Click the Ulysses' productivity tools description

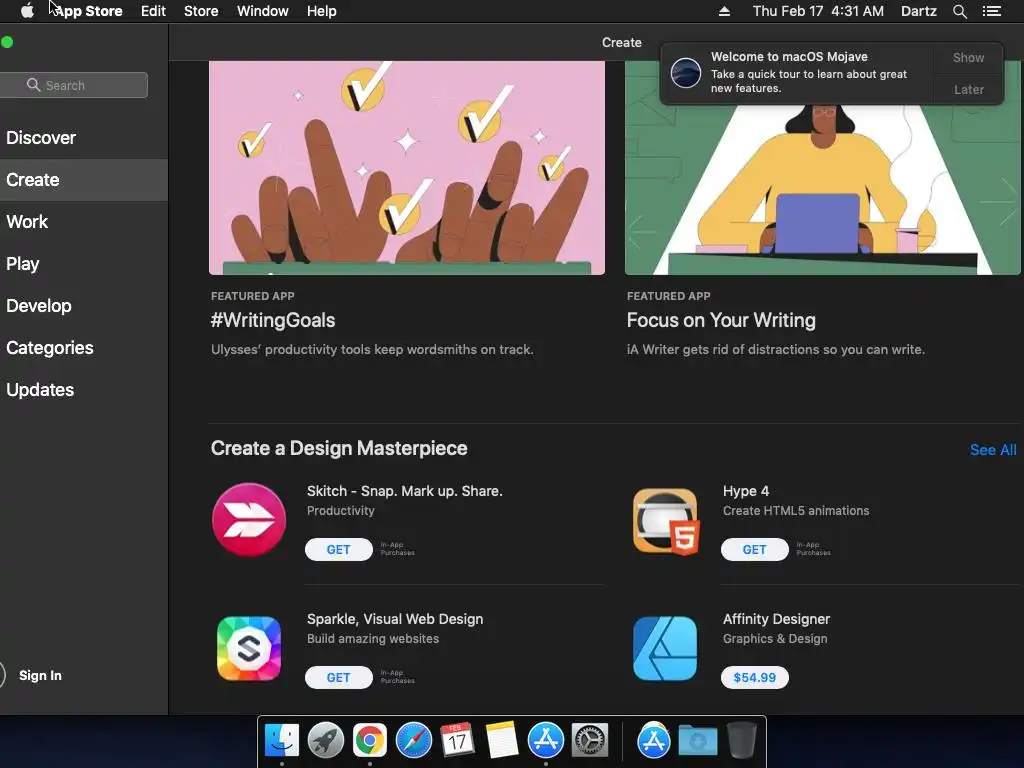372,349
